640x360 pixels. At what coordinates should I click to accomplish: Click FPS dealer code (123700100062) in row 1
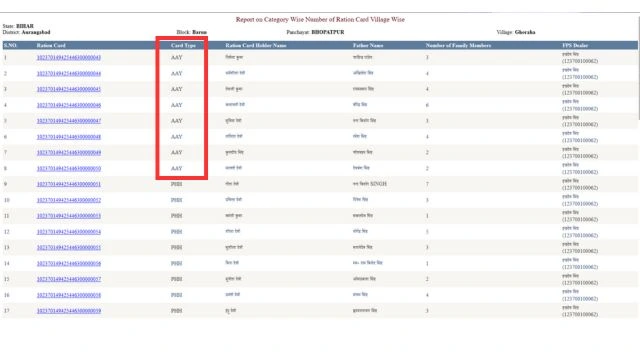pos(580,61)
